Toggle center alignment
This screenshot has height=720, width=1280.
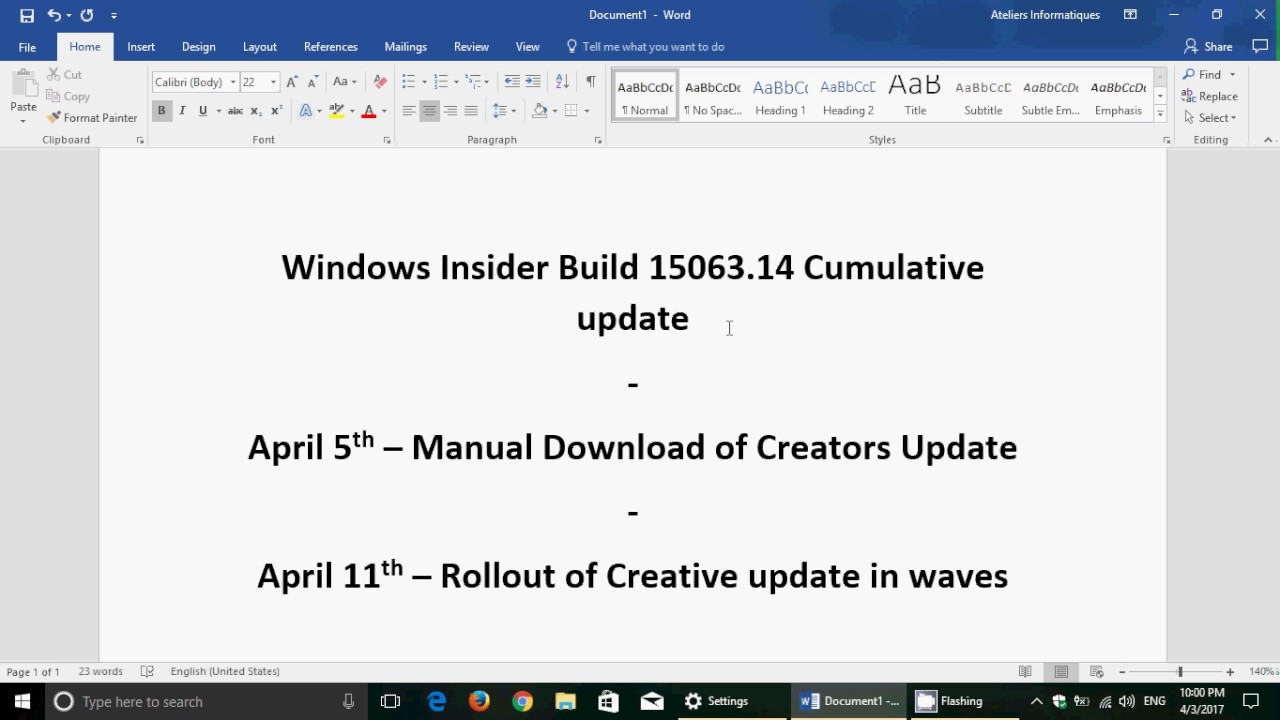pyautogui.click(x=429, y=111)
